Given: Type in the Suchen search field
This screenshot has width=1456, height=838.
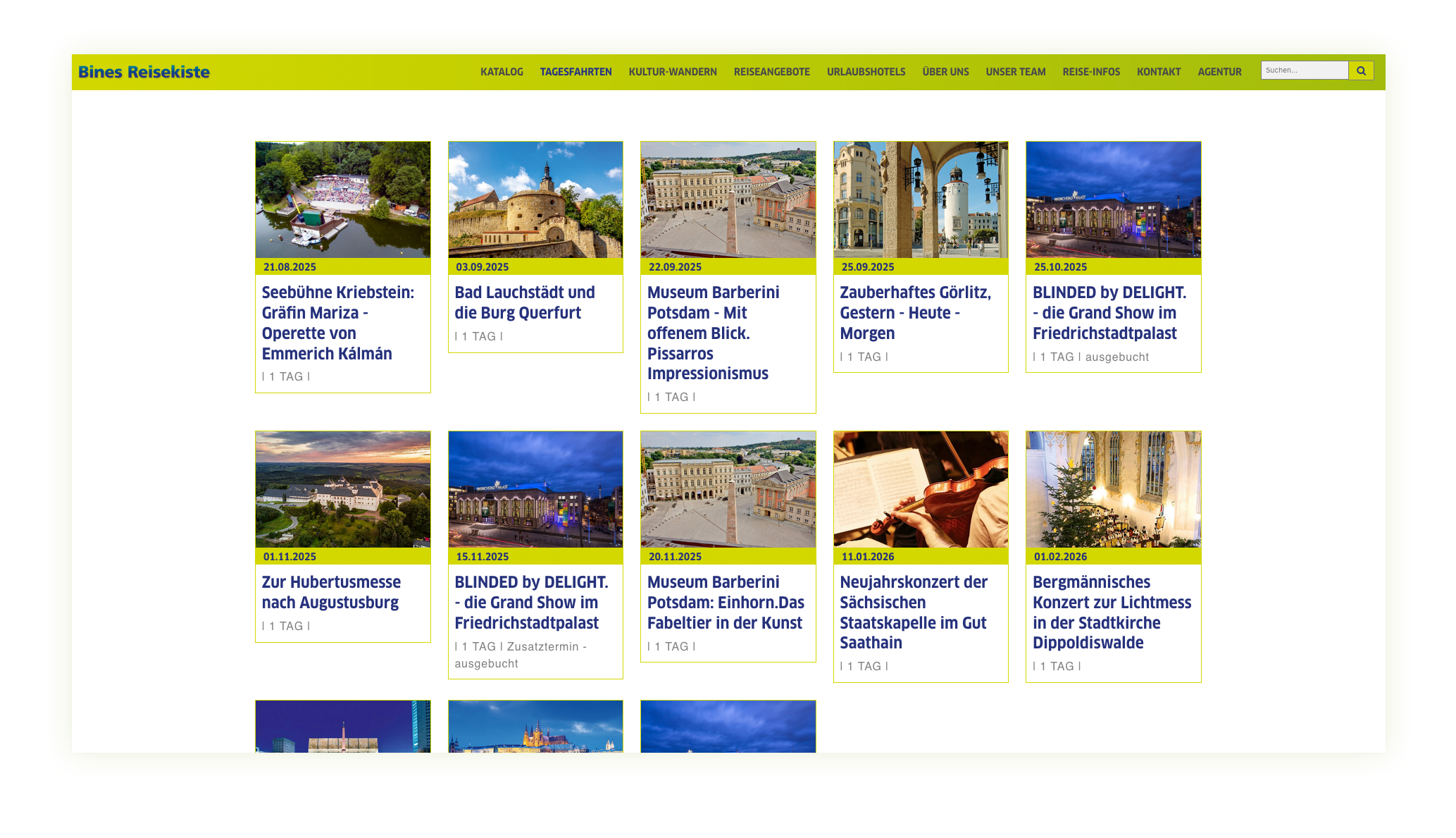Looking at the screenshot, I should tap(1303, 70).
